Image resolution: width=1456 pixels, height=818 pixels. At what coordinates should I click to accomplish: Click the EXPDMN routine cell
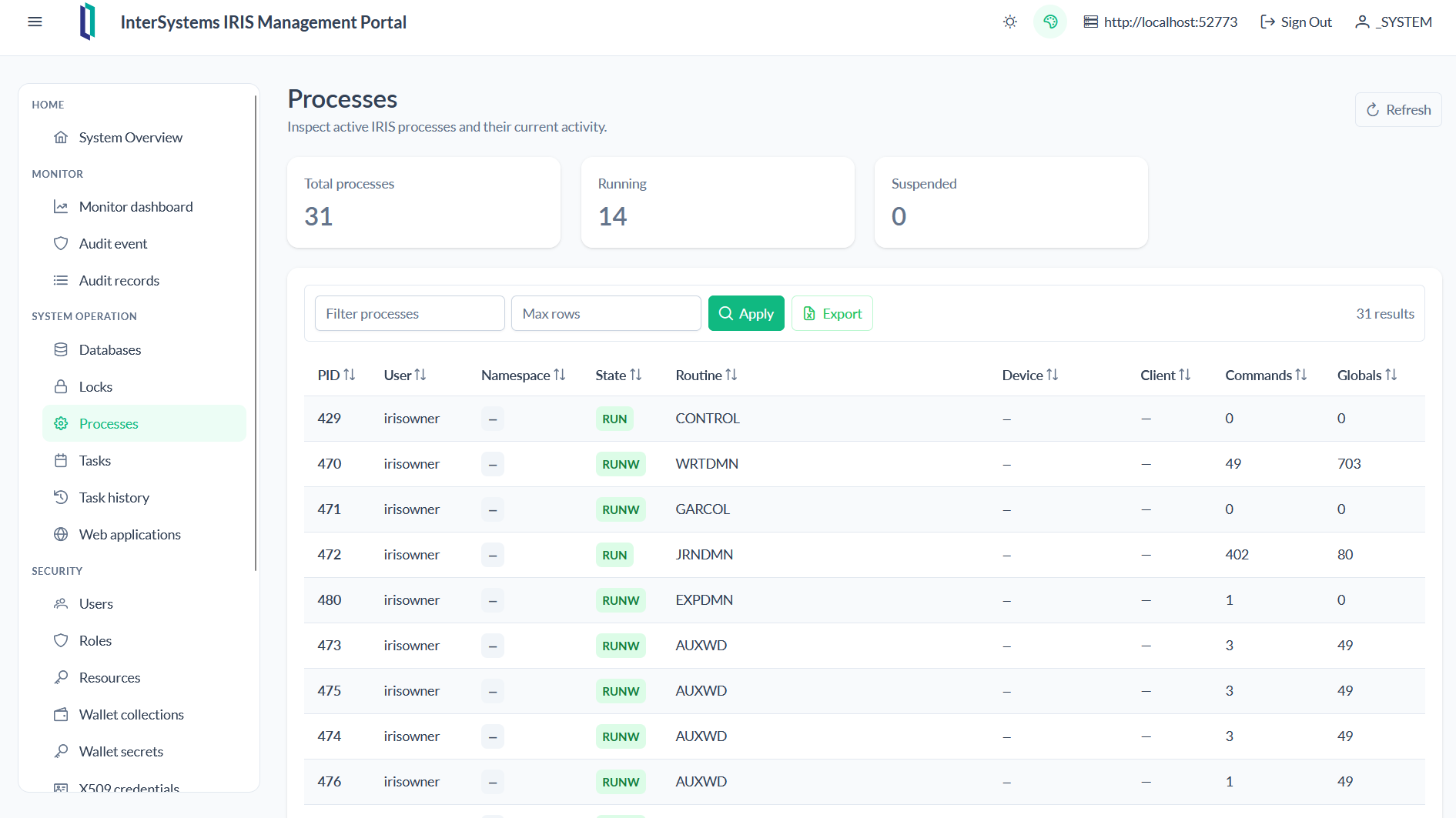pos(705,600)
